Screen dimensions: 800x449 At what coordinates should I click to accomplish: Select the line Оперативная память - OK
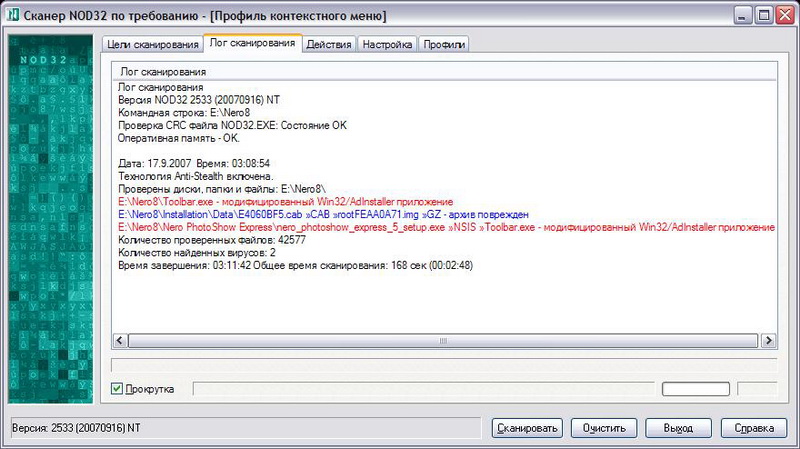pyautogui.click(x=179, y=138)
